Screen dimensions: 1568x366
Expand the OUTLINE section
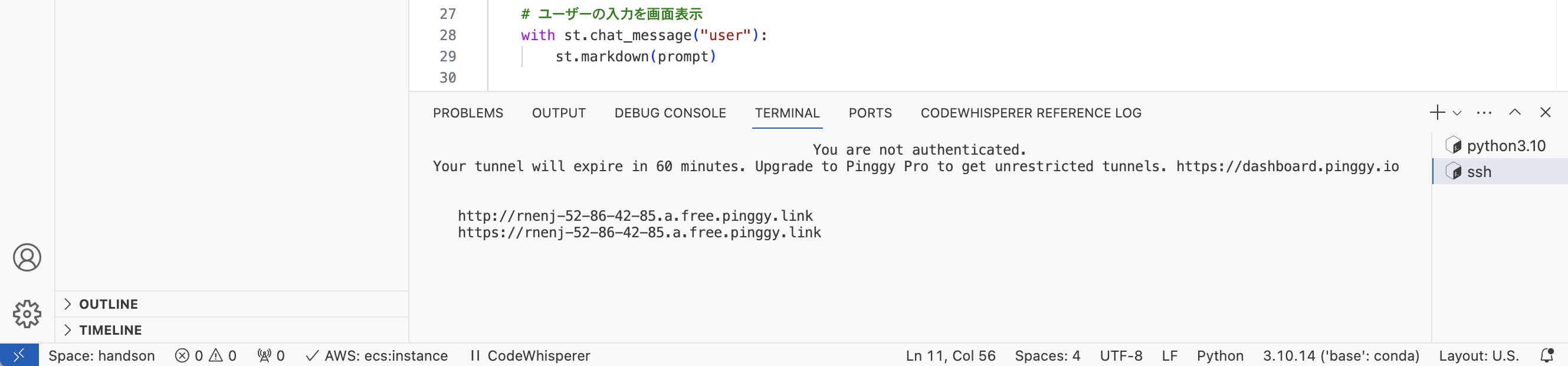pyautogui.click(x=109, y=303)
